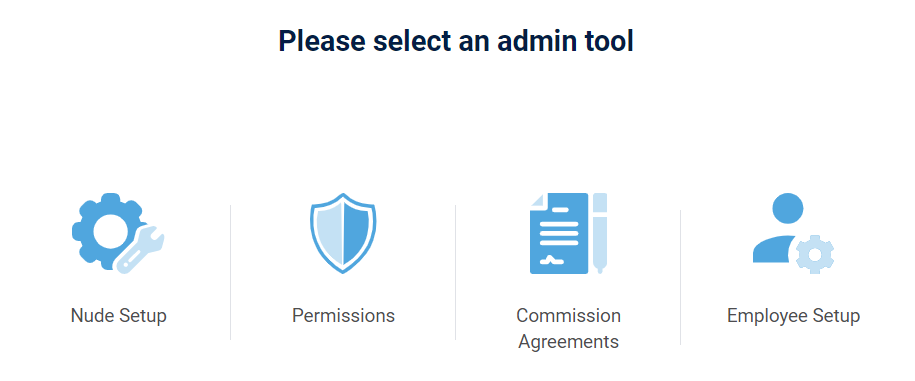The image size is (915, 381).
Task: Click the divider between Commission Agreements and Employee Setup
Action: tap(680, 277)
